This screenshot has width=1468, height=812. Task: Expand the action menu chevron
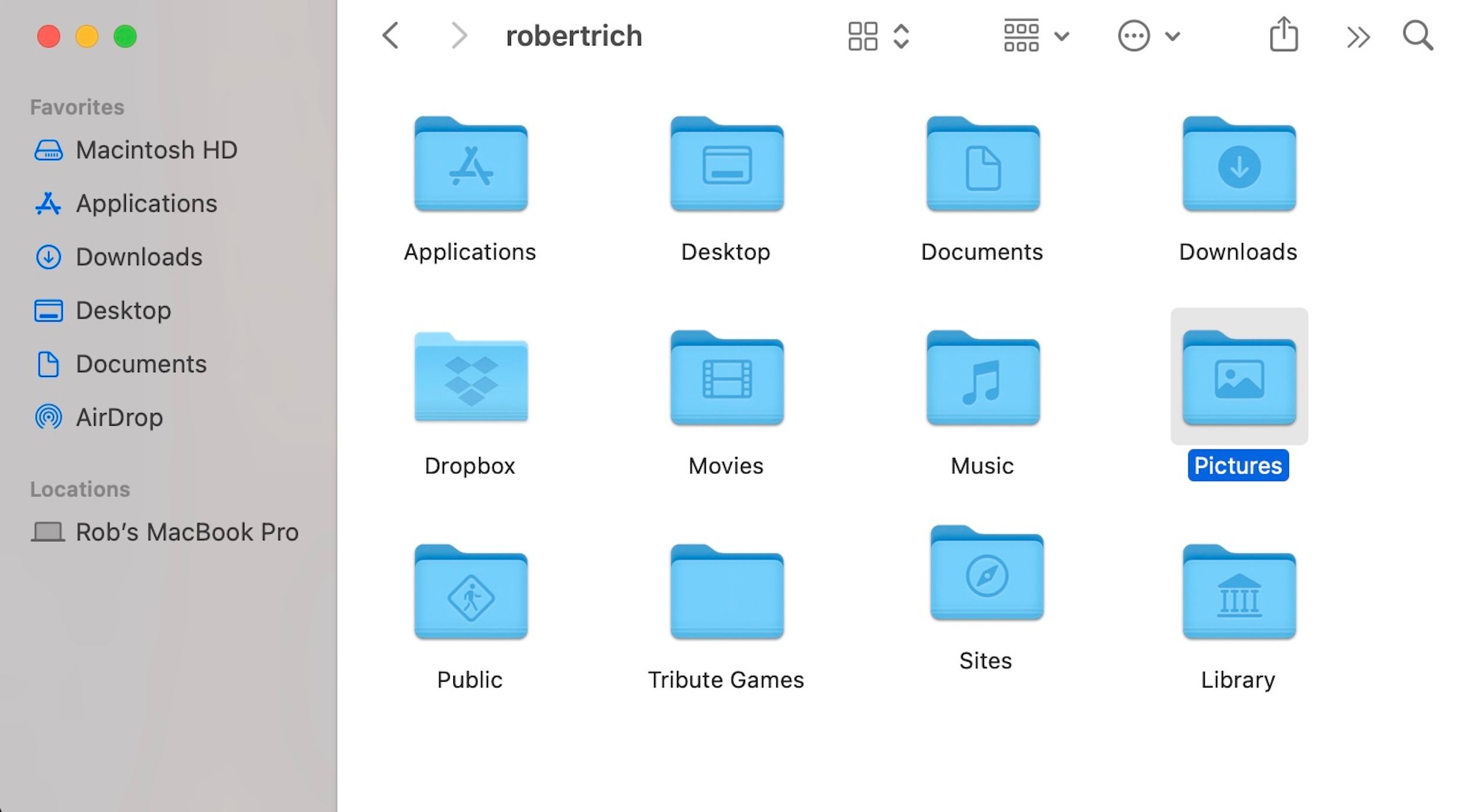point(1172,36)
